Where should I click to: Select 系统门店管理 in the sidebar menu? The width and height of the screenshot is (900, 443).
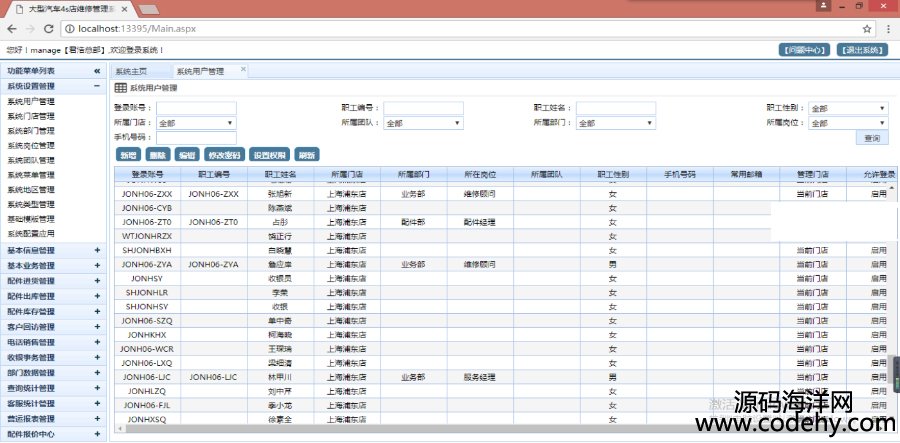(31, 116)
